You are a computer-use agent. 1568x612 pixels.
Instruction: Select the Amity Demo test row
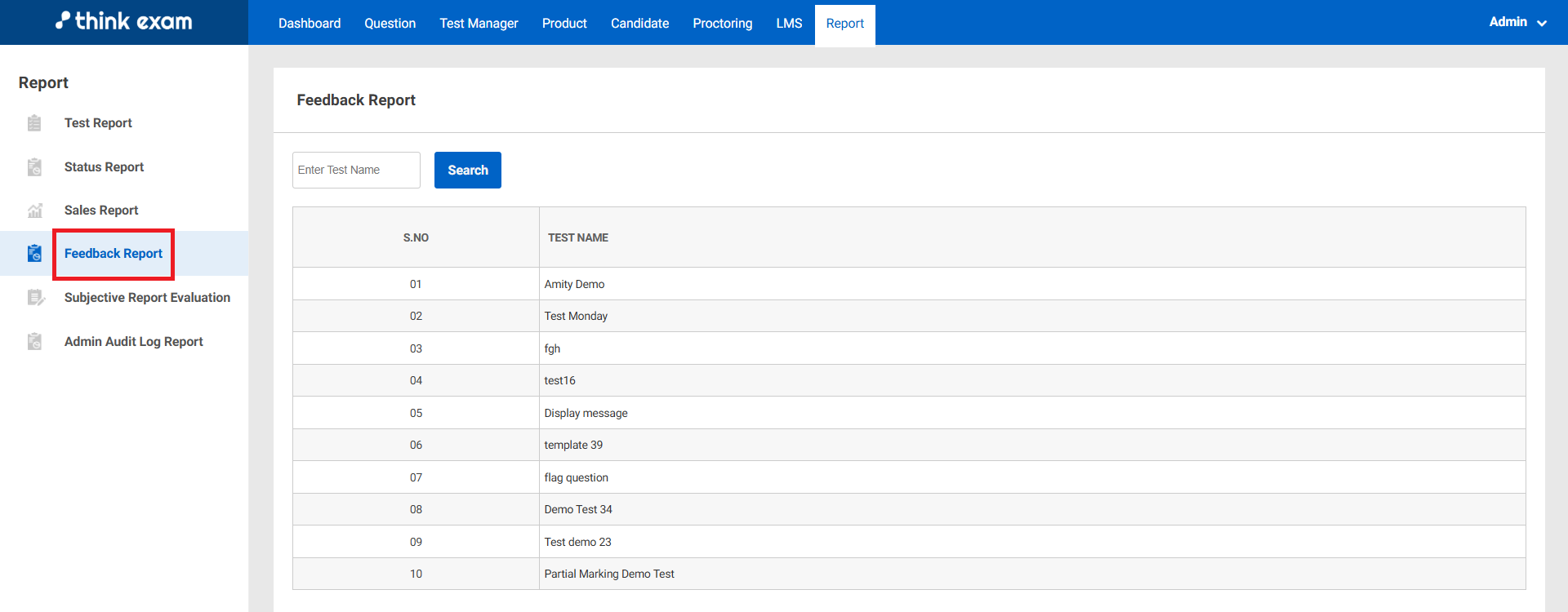[x=574, y=284]
